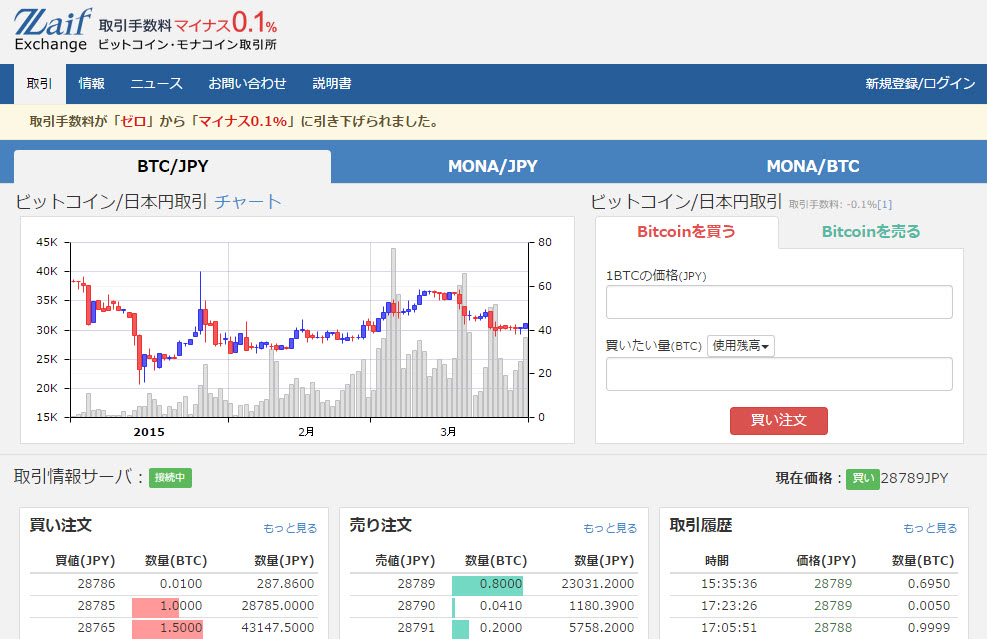The image size is (987, 639).
Task: Click the 売値(JPY) column header
Action: [405, 560]
